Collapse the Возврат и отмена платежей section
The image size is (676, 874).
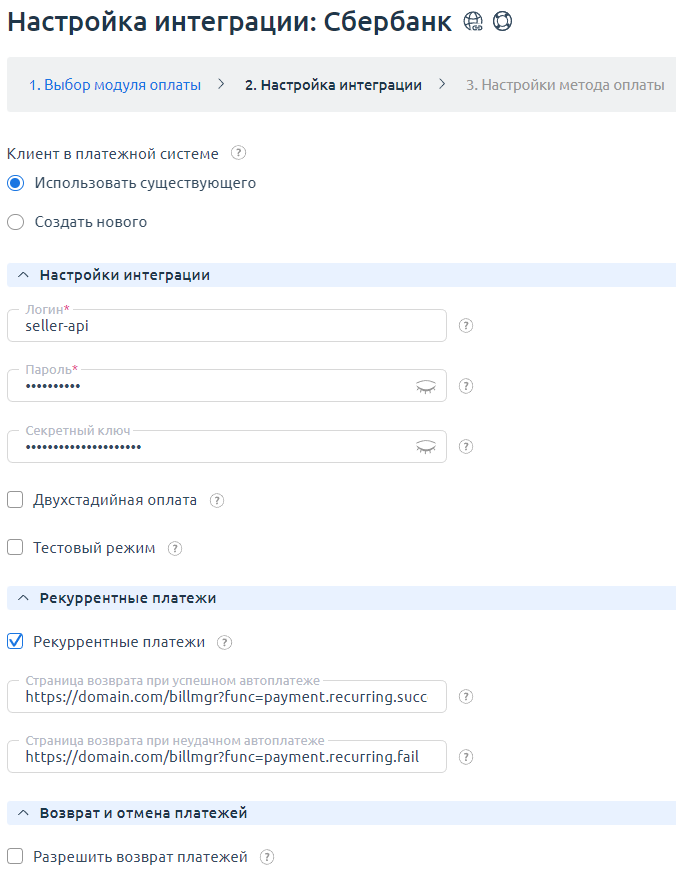23,813
